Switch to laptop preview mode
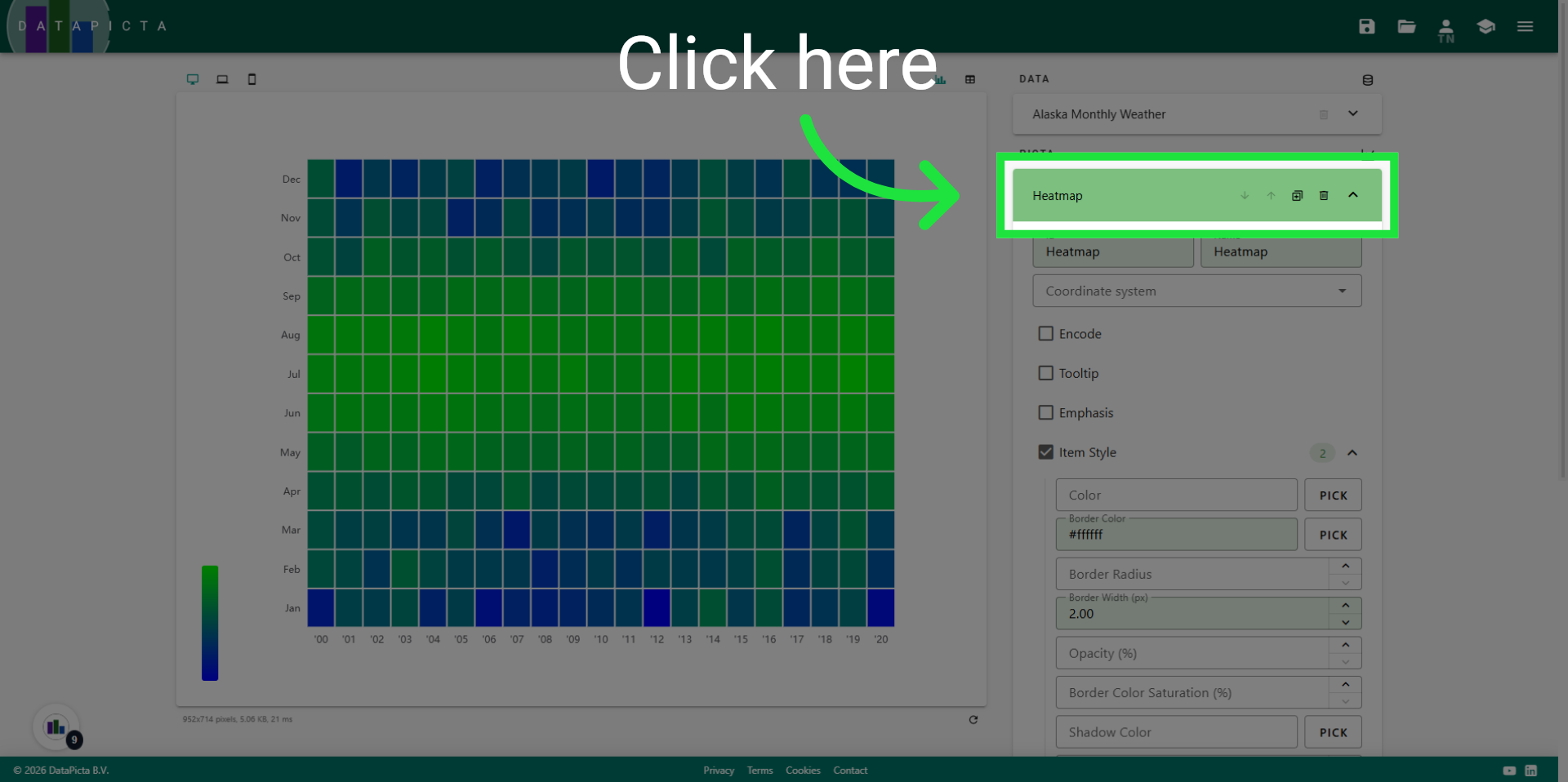 pyautogui.click(x=222, y=79)
